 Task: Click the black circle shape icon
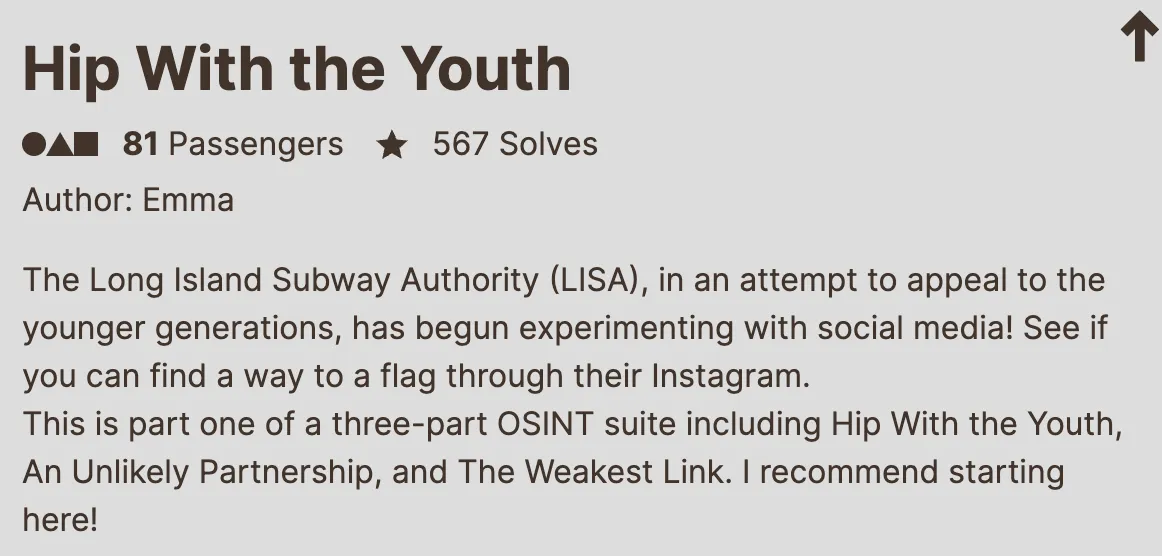(x=34, y=145)
